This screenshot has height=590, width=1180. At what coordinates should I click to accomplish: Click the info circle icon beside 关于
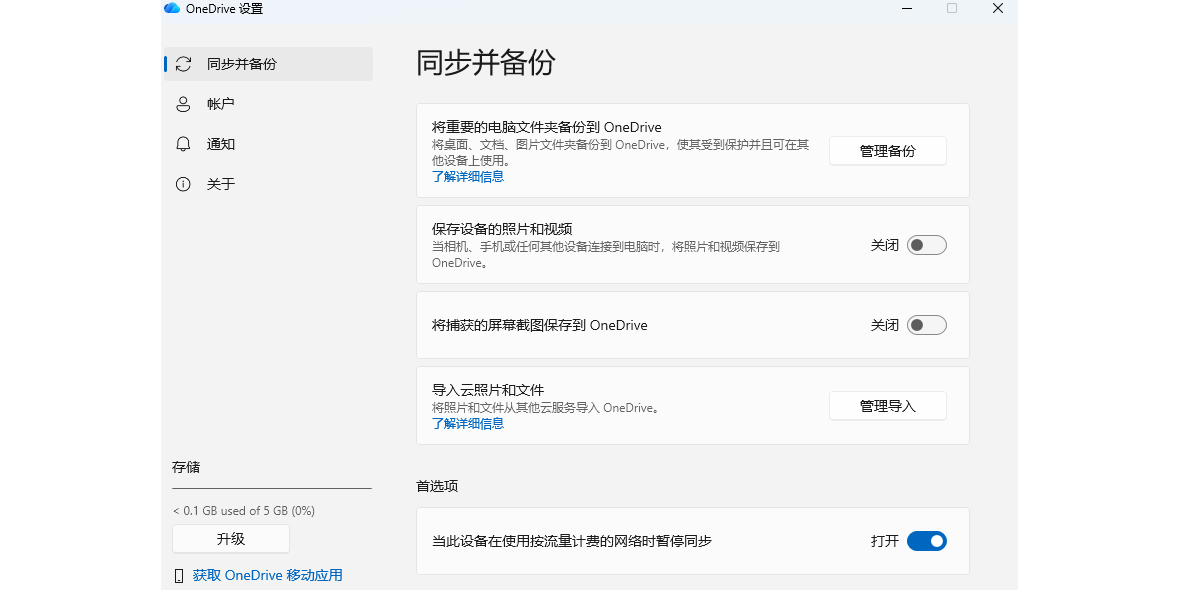pos(183,184)
